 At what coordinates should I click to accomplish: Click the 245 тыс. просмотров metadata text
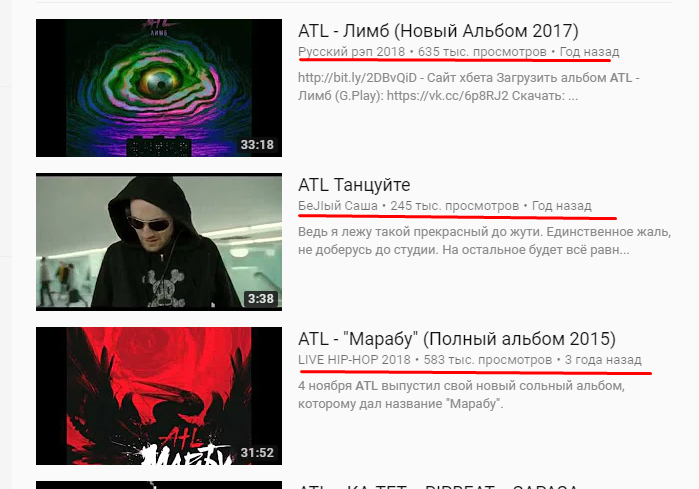(x=455, y=206)
